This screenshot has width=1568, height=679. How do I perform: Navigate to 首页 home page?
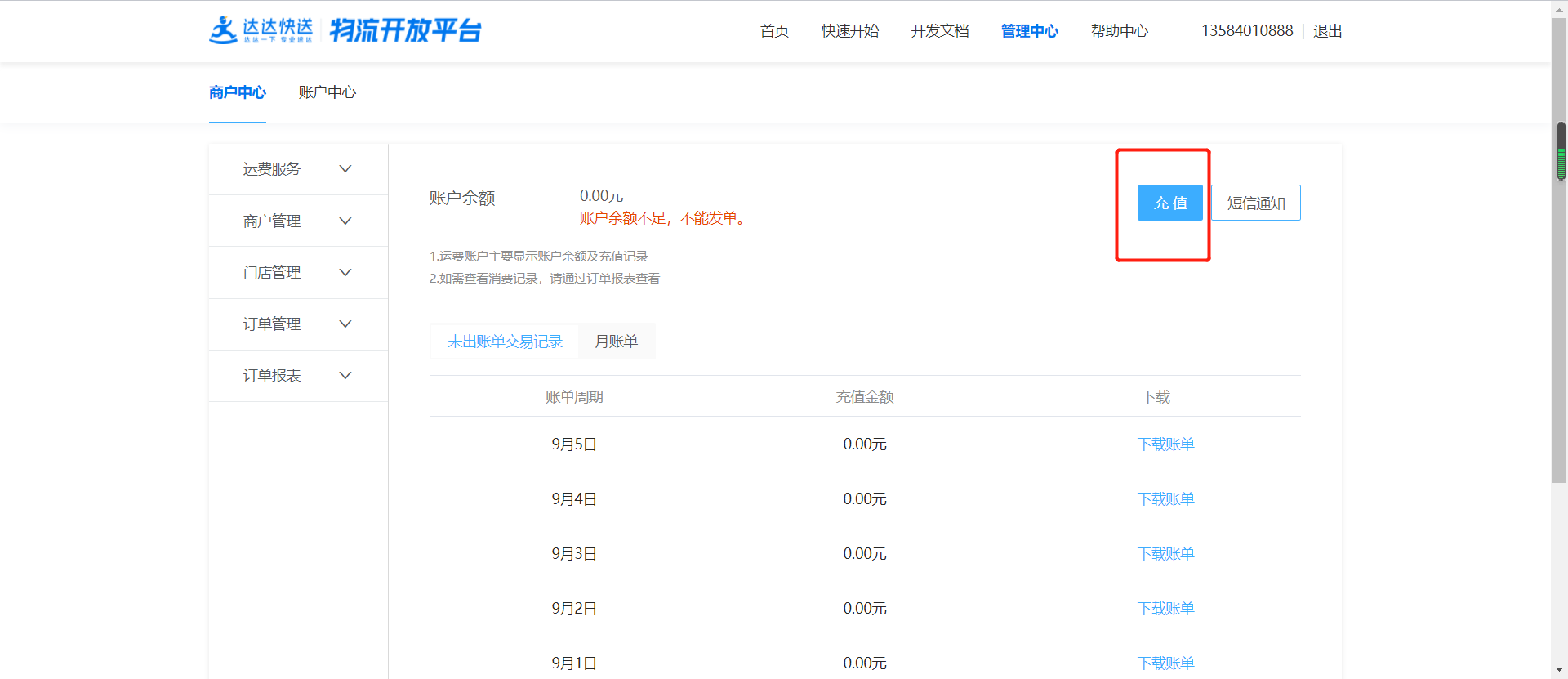(x=774, y=31)
